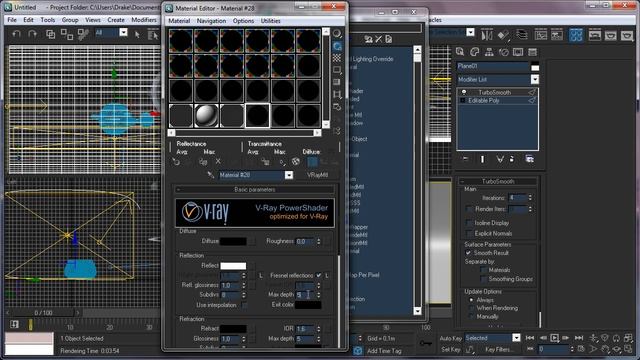Click the VRayMtl material type button
The height and width of the screenshot is (360, 640).
pyautogui.click(x=317, y=175)
